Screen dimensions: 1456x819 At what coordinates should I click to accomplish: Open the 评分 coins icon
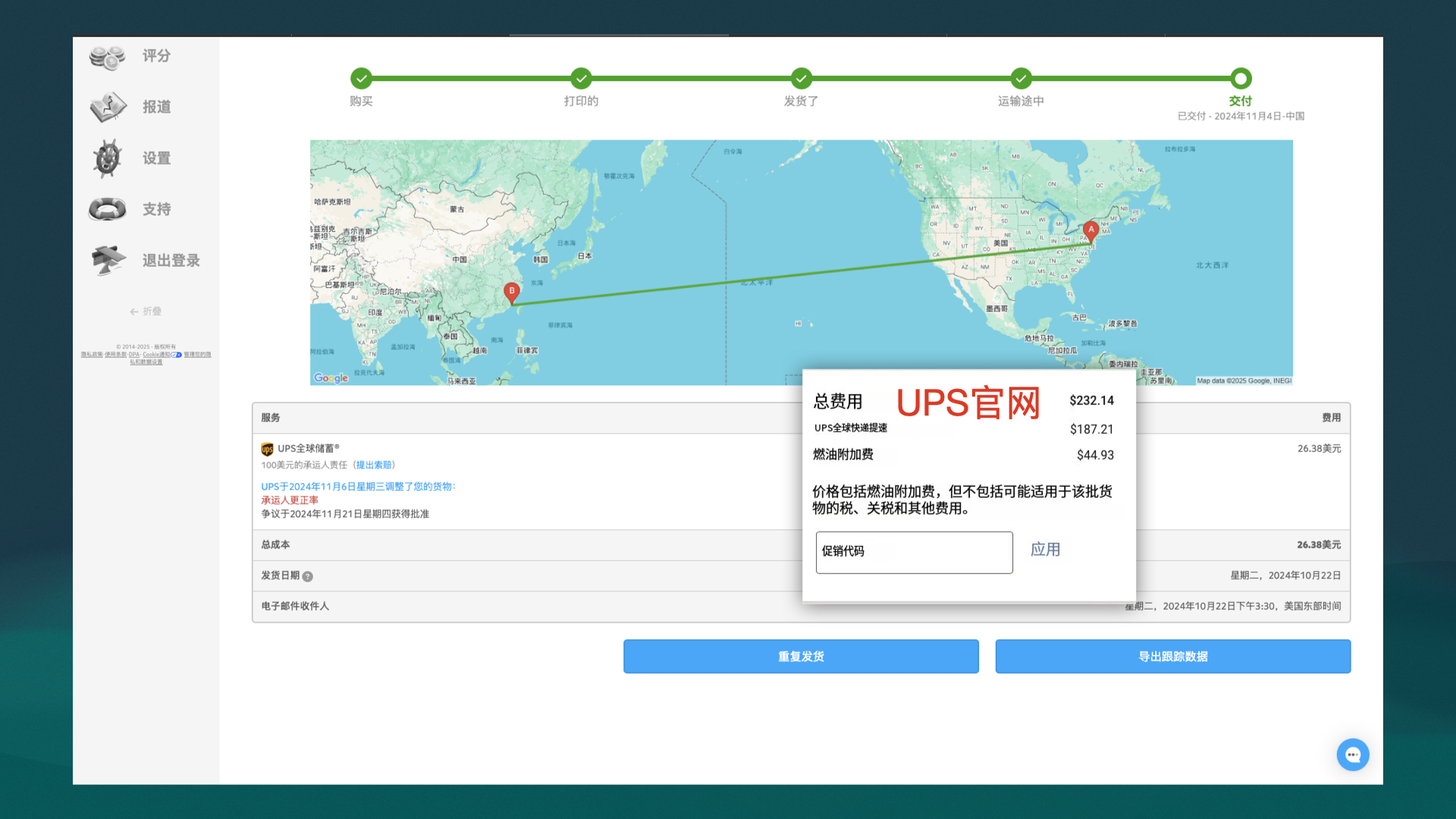point(107,57)
